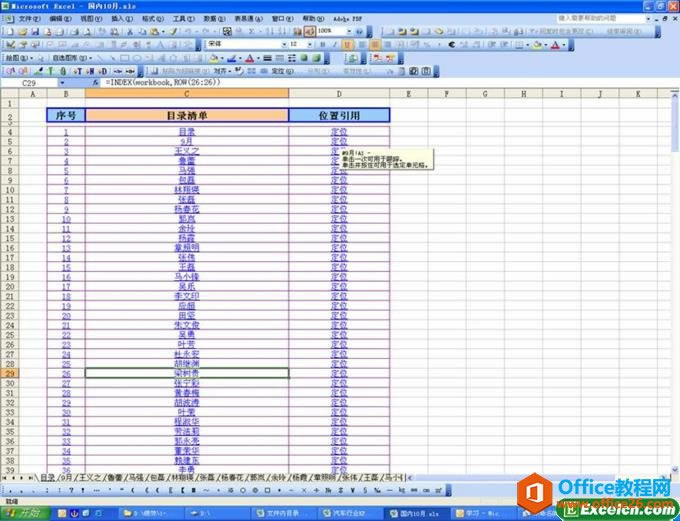
Task: Open the Name Box dropdown arrow
Action: [x=62, y=82]
